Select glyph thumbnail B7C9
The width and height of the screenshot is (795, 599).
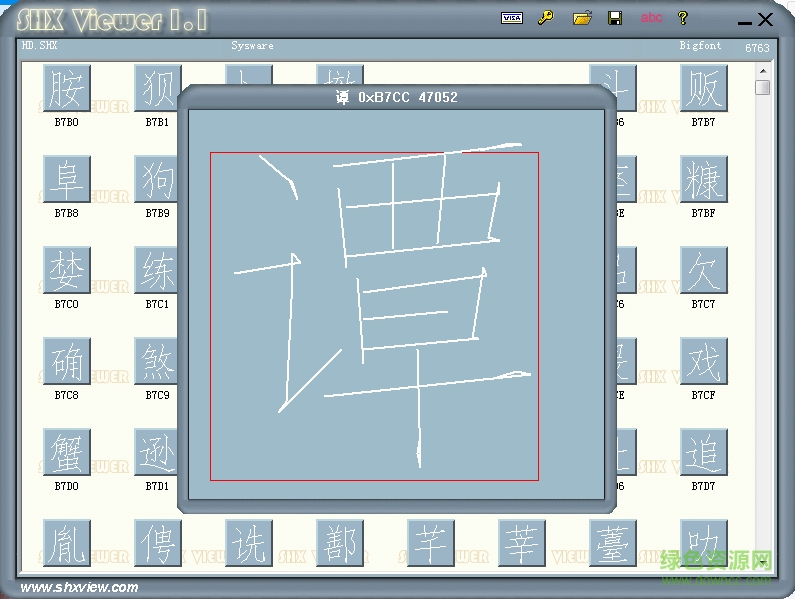coord(156,361)
